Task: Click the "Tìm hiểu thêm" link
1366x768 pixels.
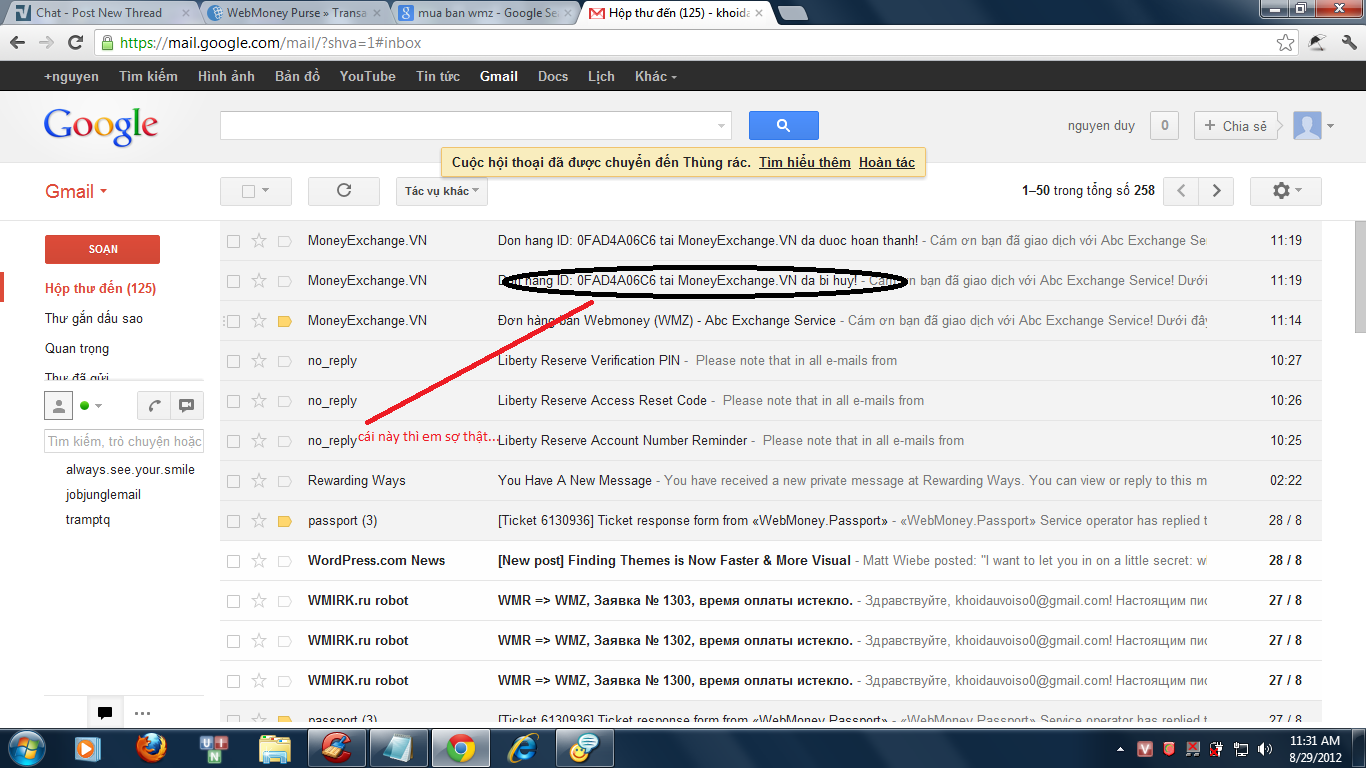Action: pos(805,162)
